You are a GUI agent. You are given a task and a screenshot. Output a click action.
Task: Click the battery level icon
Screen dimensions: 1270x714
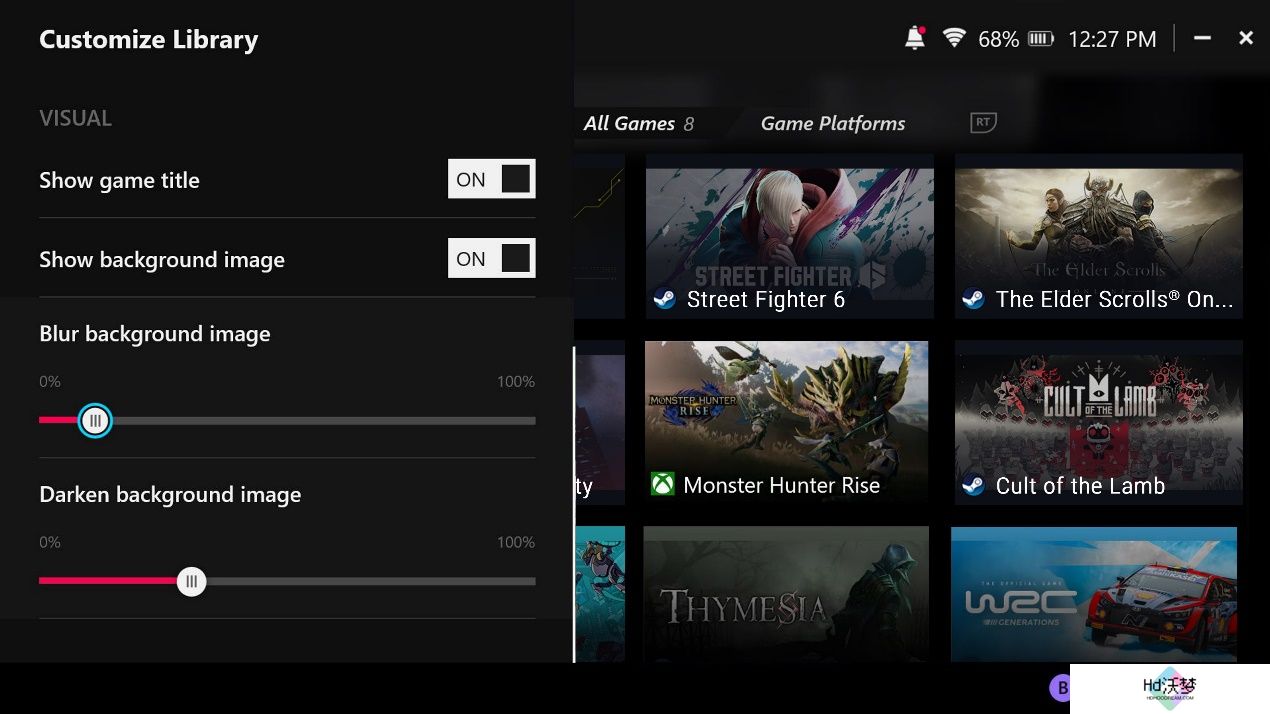tap(1041, 39)
